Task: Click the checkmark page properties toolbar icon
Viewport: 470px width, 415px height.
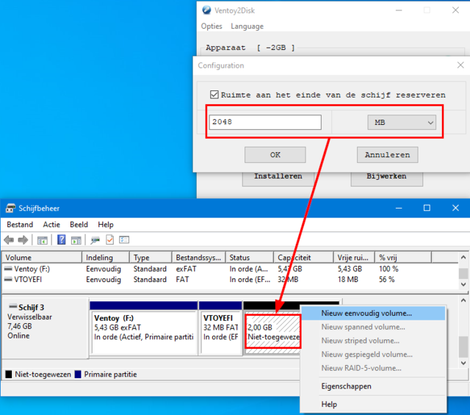Action: tap(110, 240)
